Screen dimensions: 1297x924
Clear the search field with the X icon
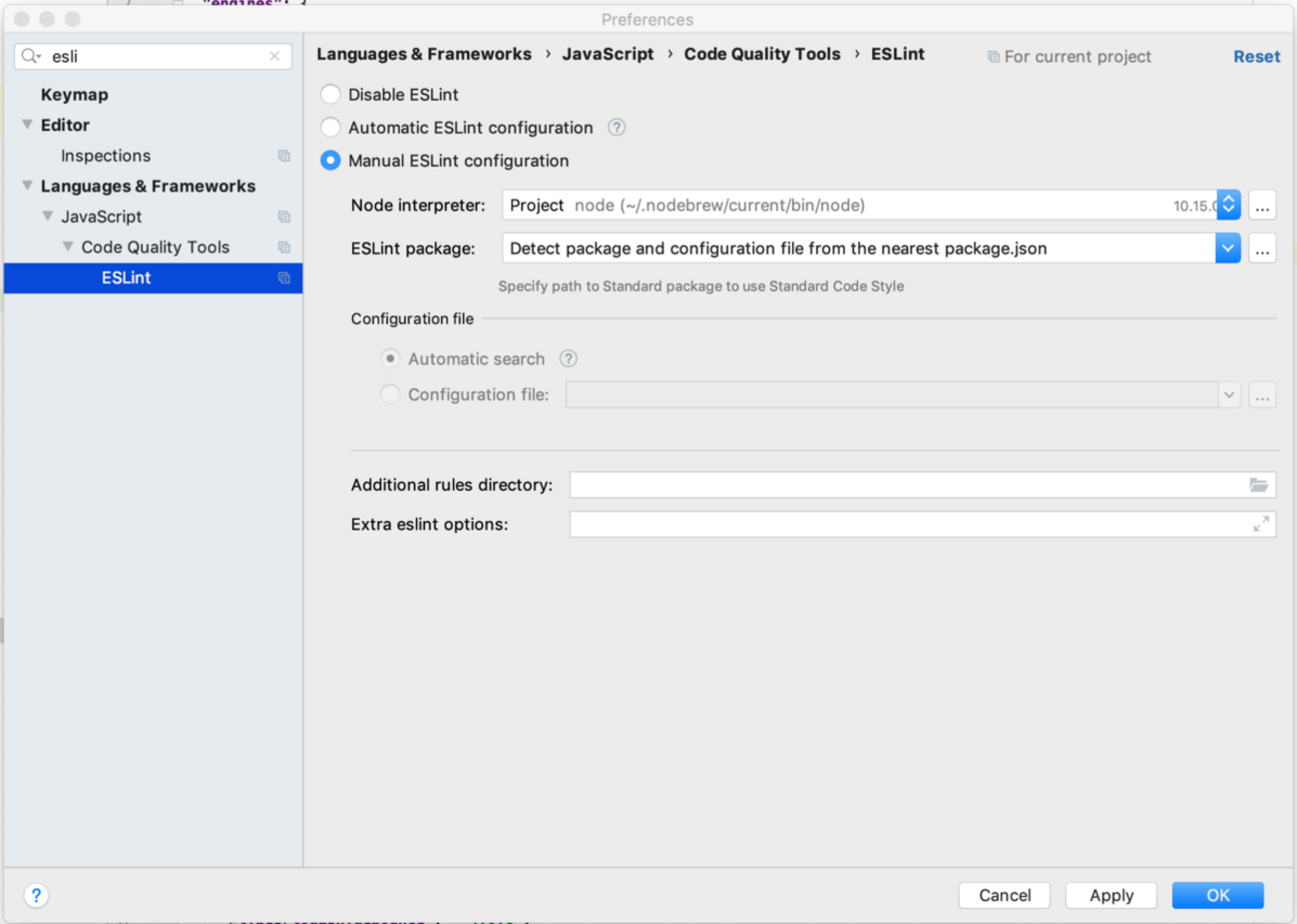pos(274,56)
